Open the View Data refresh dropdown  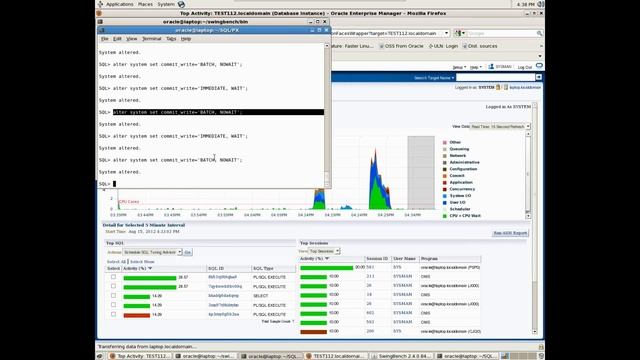point(500,127)
